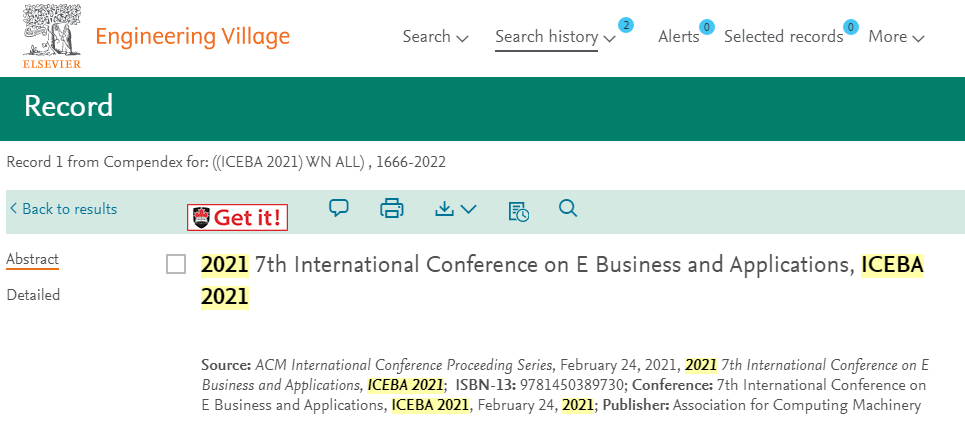Switch to the Detailed tab

click(x=33, y=295)
